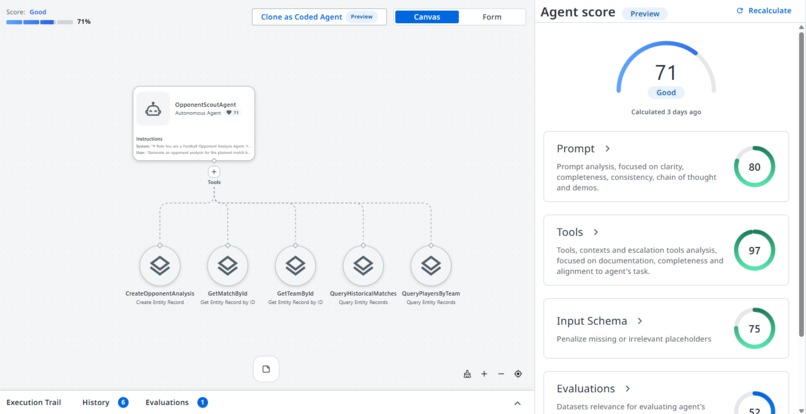This screenshot has height=414, width=806.
Task: Expand the Evaluations section chevron
Action: 628,389
